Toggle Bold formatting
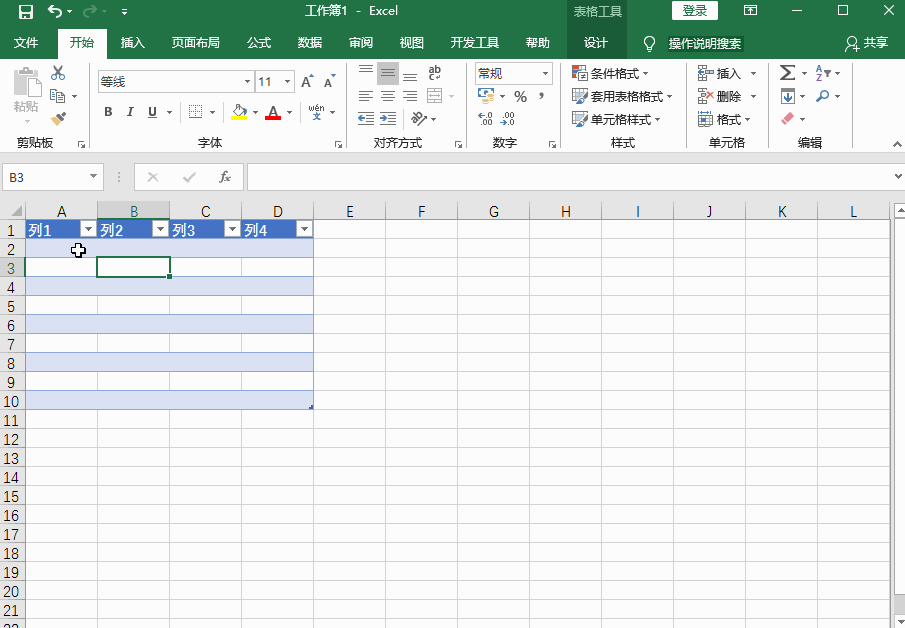This screenshot has width=905, height=628. click(109, 112)
